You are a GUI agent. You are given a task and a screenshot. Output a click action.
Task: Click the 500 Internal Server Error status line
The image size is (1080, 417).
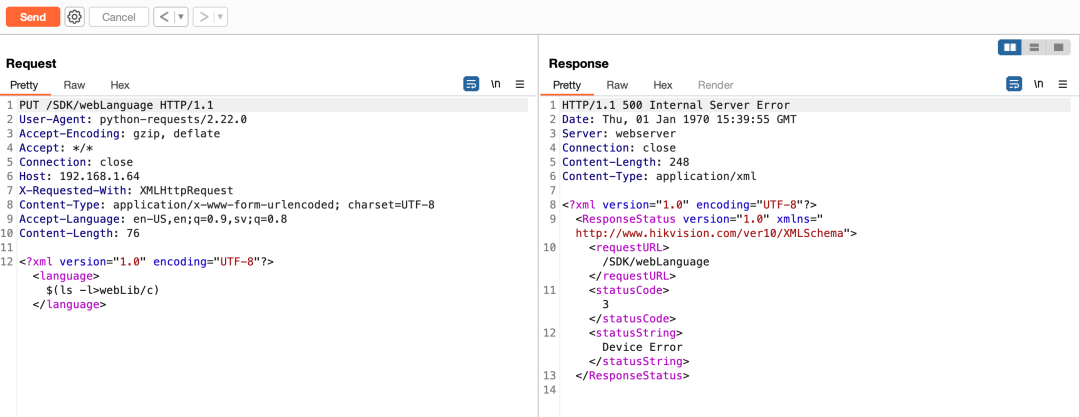tap(676, 105)
